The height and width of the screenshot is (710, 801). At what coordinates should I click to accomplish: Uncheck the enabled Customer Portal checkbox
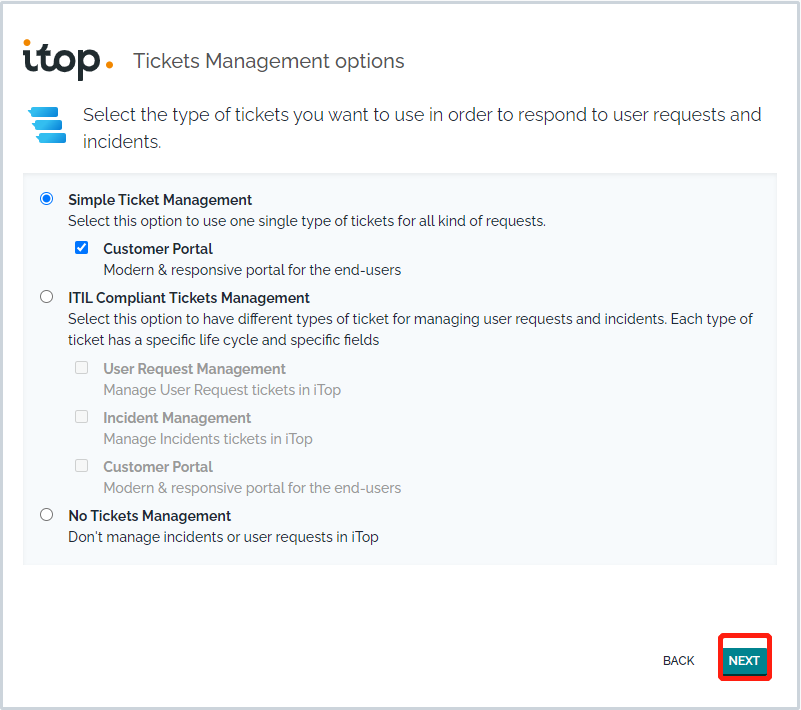click(81, 248)
